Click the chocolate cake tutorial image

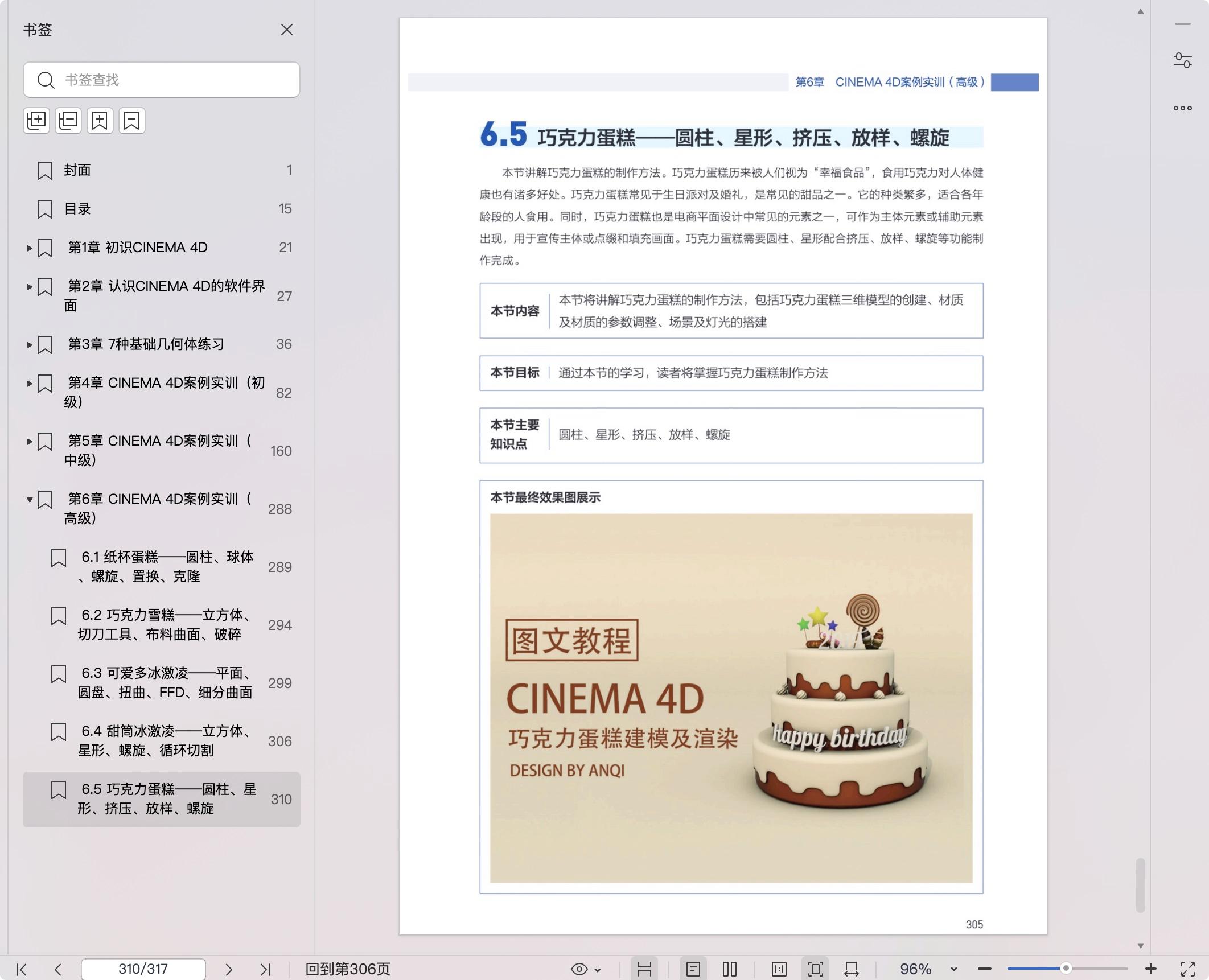click(x=731, y=698)
